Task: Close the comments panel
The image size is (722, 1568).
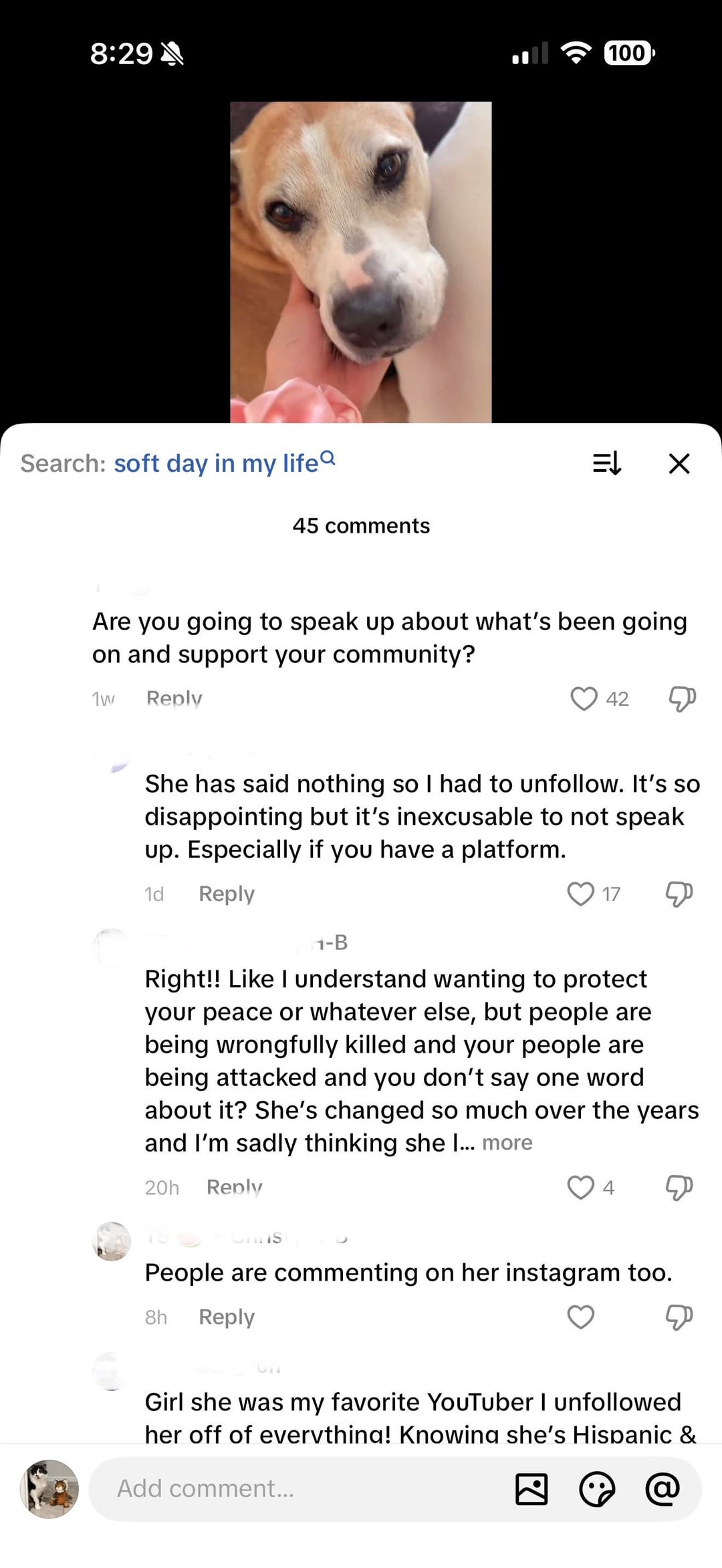Action: (x=679, y=463)
